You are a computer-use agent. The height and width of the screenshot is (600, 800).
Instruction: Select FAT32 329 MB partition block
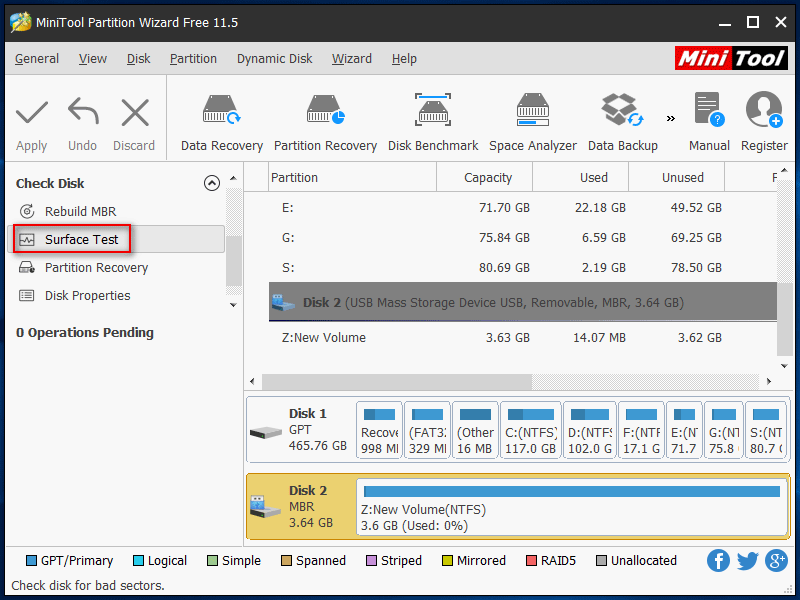(427, 431)
